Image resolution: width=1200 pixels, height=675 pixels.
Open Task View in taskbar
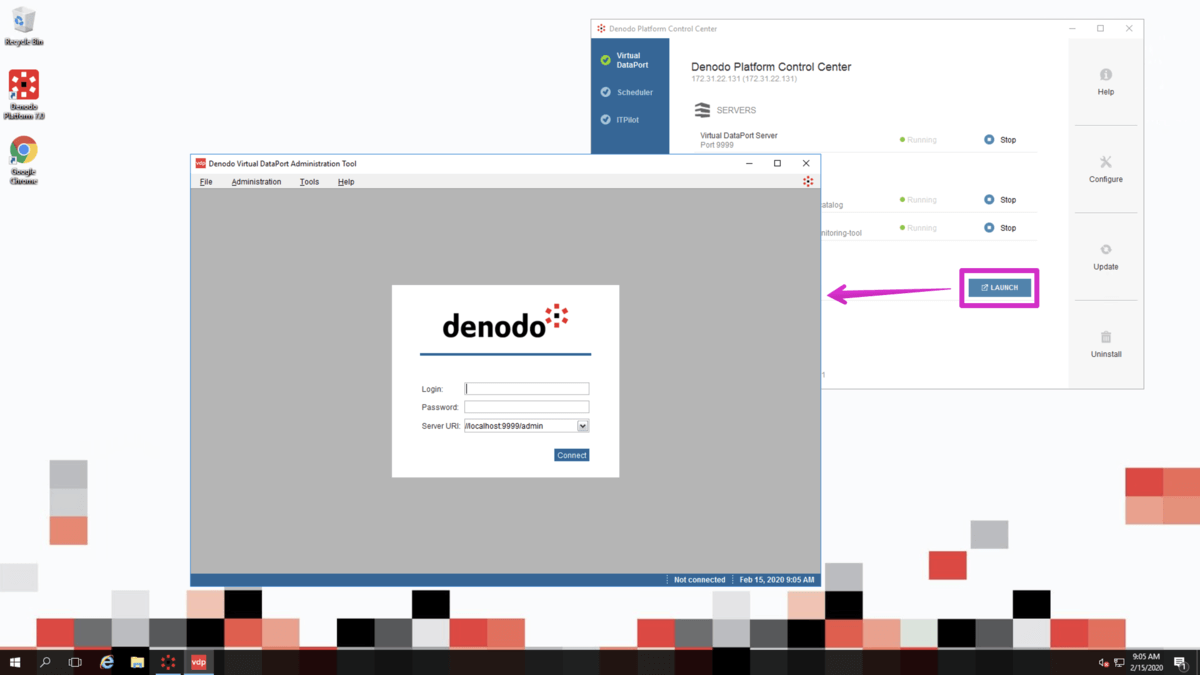click(x=75, y=662)
